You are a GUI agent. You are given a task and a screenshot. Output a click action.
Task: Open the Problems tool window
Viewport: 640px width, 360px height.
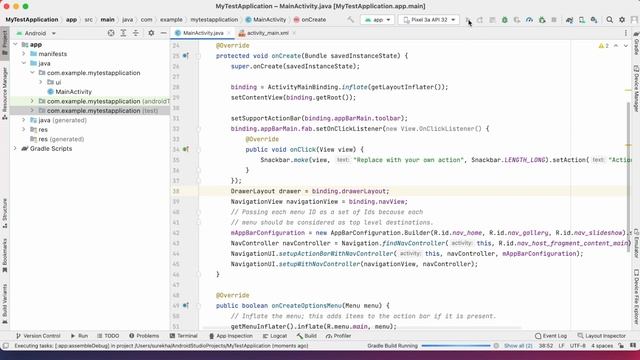click(144, 336)
